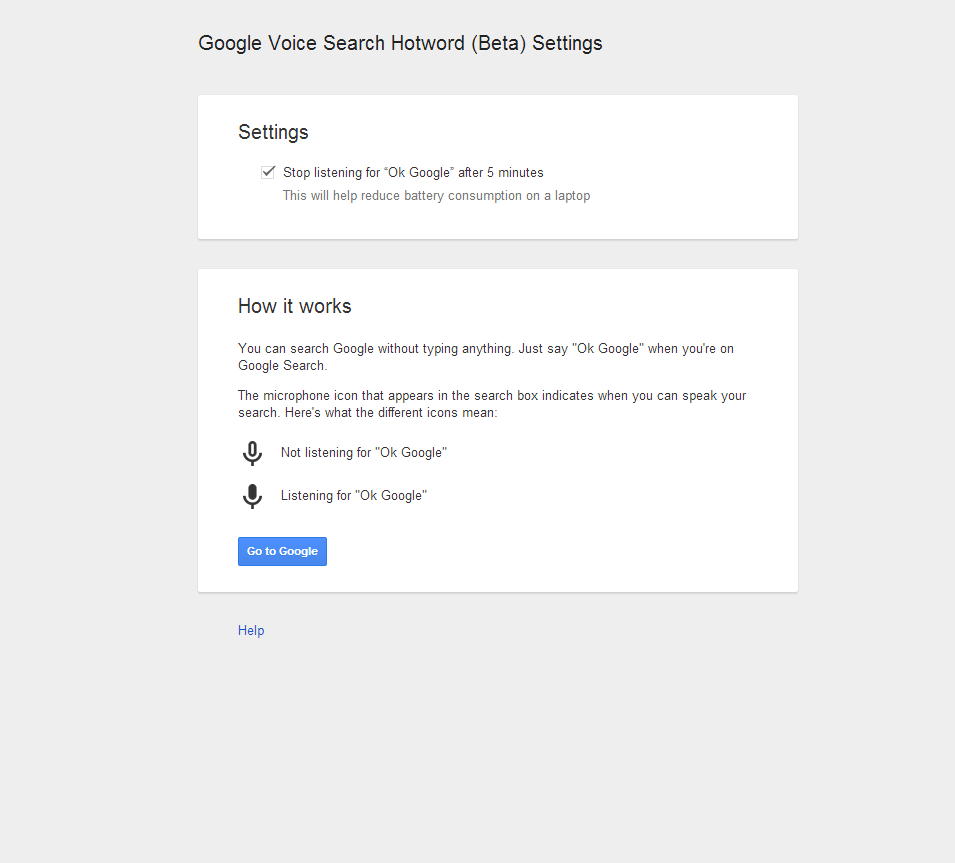Tap the microphone symbol beside the not-listening description

click(252, 452)
